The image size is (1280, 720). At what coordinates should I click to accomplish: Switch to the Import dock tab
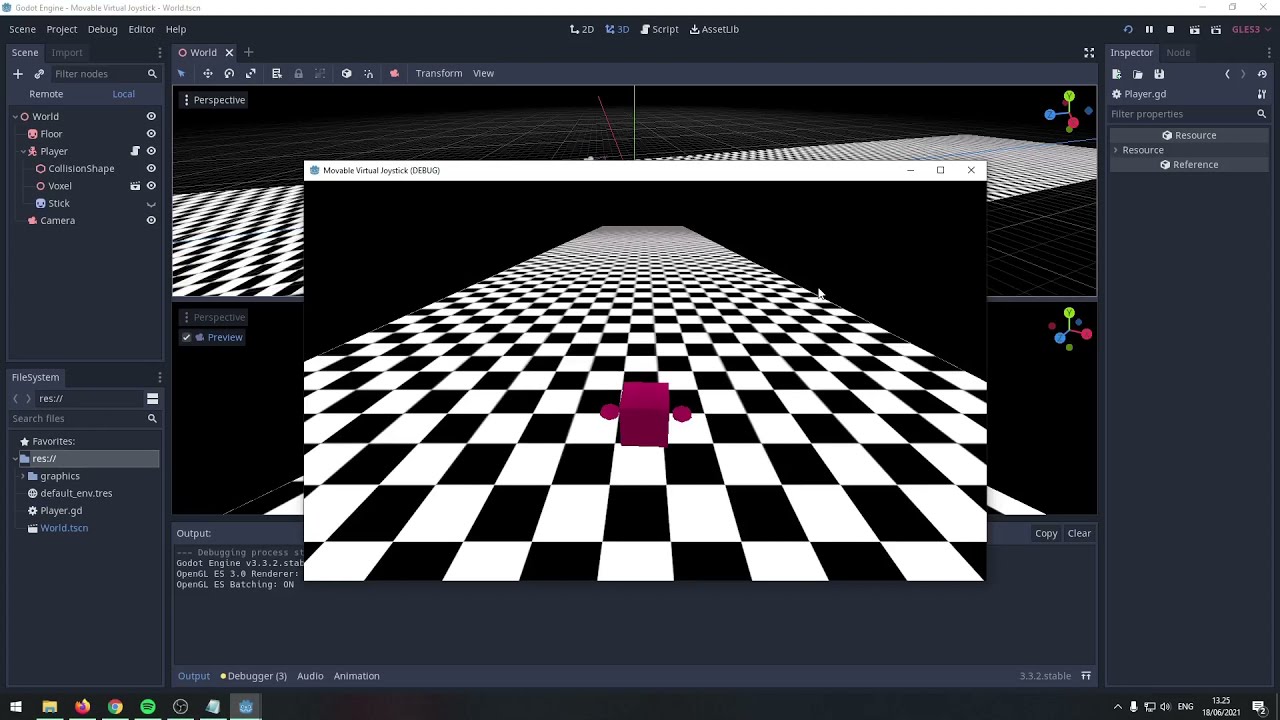tap(67, 53)
